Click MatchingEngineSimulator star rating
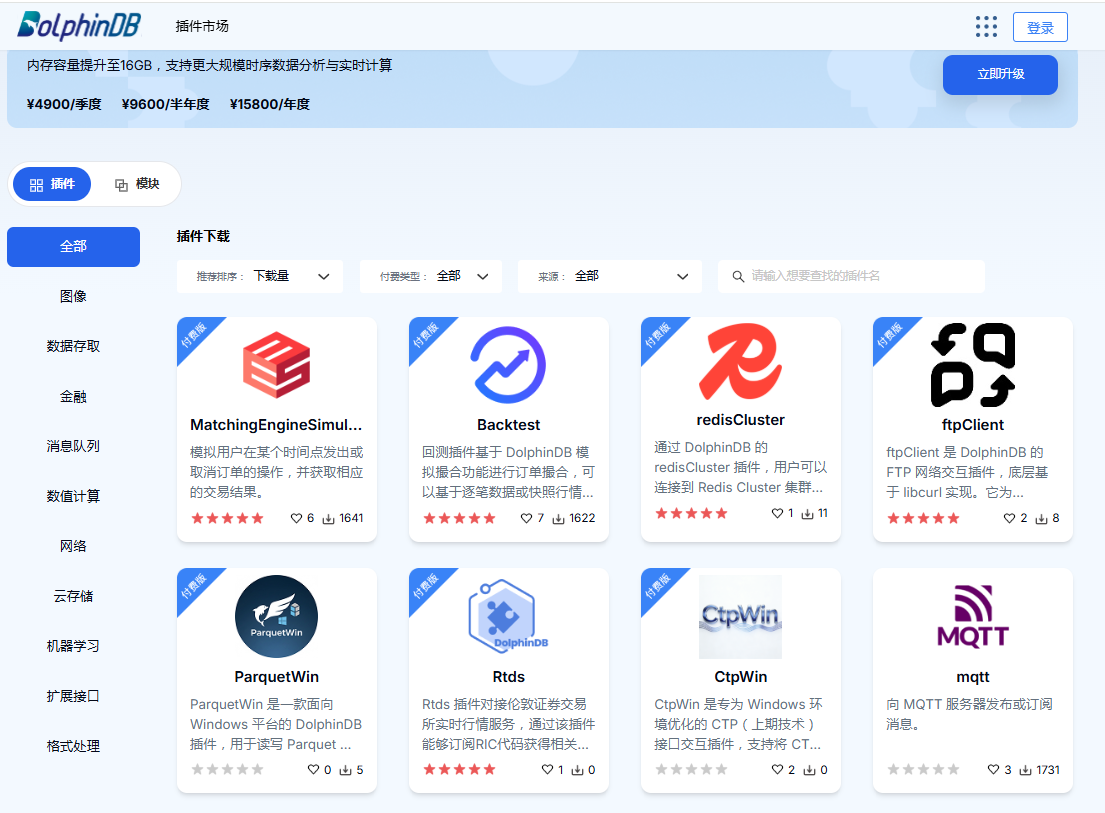 pyautogui.click(x=228, y=519)
